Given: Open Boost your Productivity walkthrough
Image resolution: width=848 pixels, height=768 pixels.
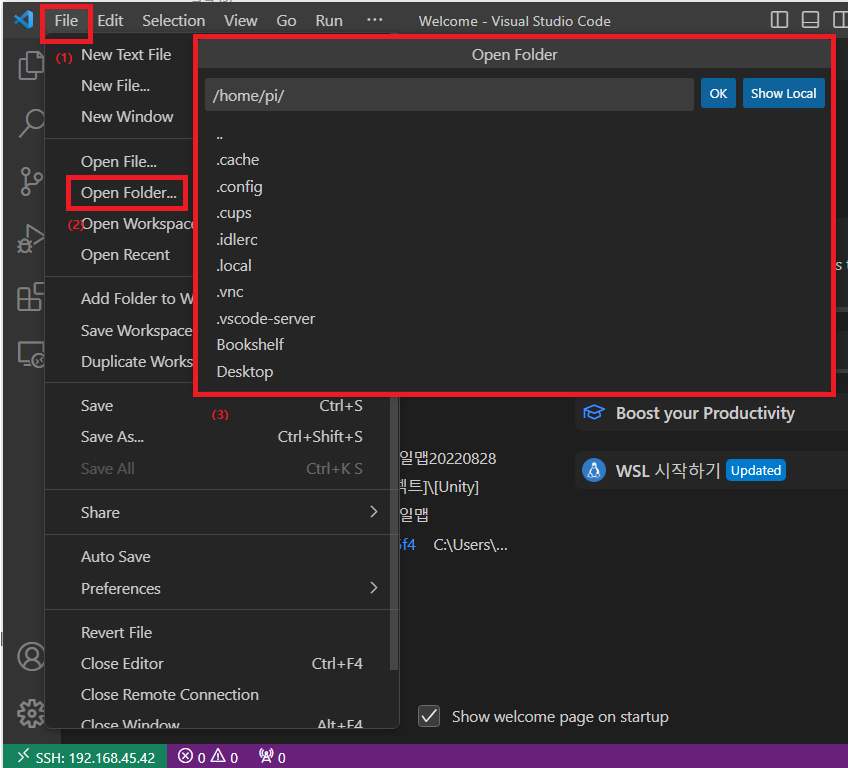Looking at the screenshot, I should coord(712,413).
